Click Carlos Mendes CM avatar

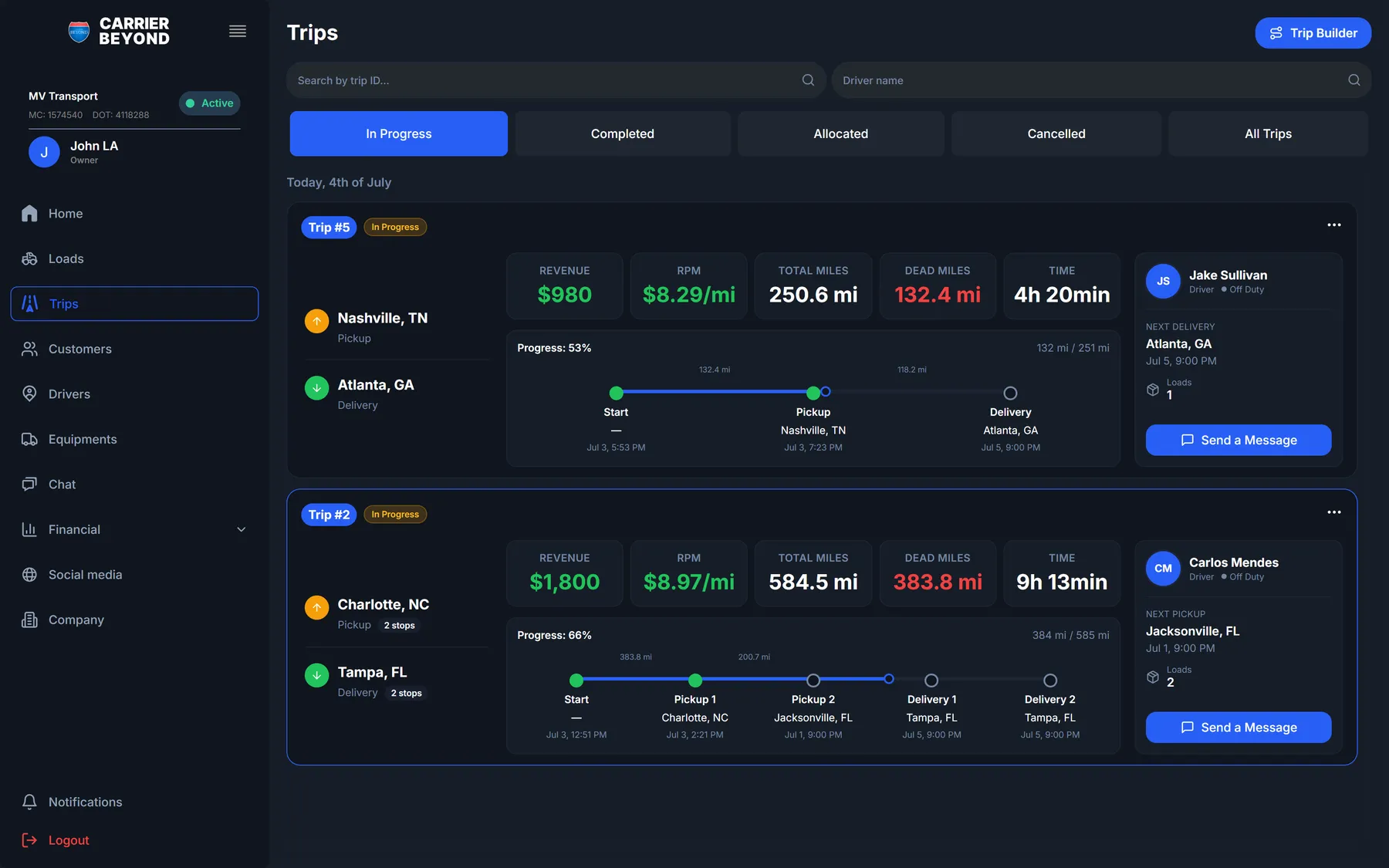pyautogui.click(x=1163, y=569)
